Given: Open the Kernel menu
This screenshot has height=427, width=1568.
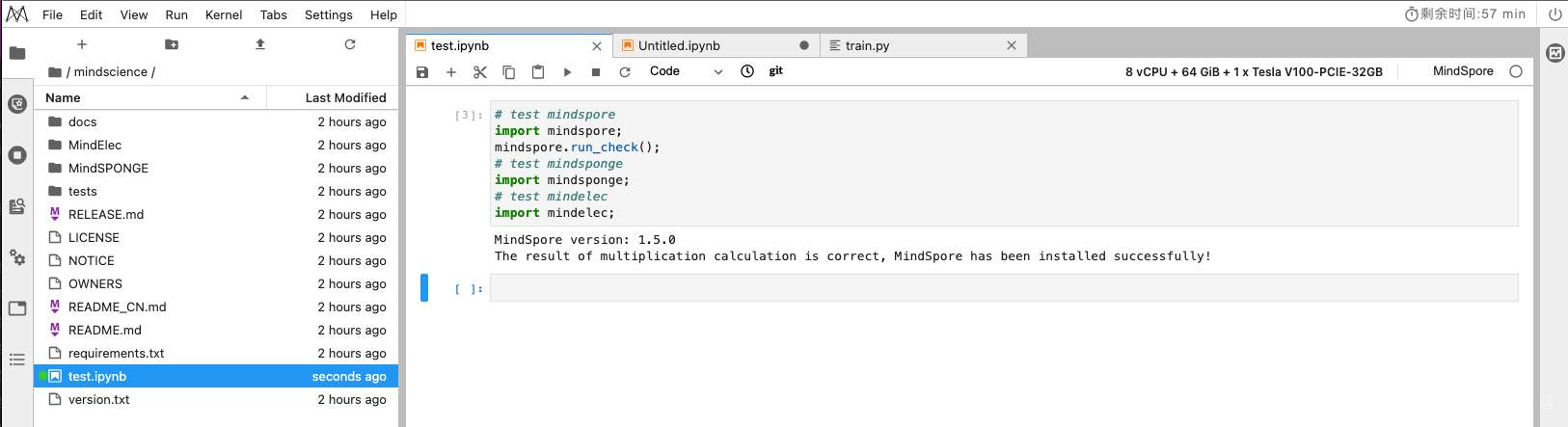Looking at the screenshot, I should 224,14.
